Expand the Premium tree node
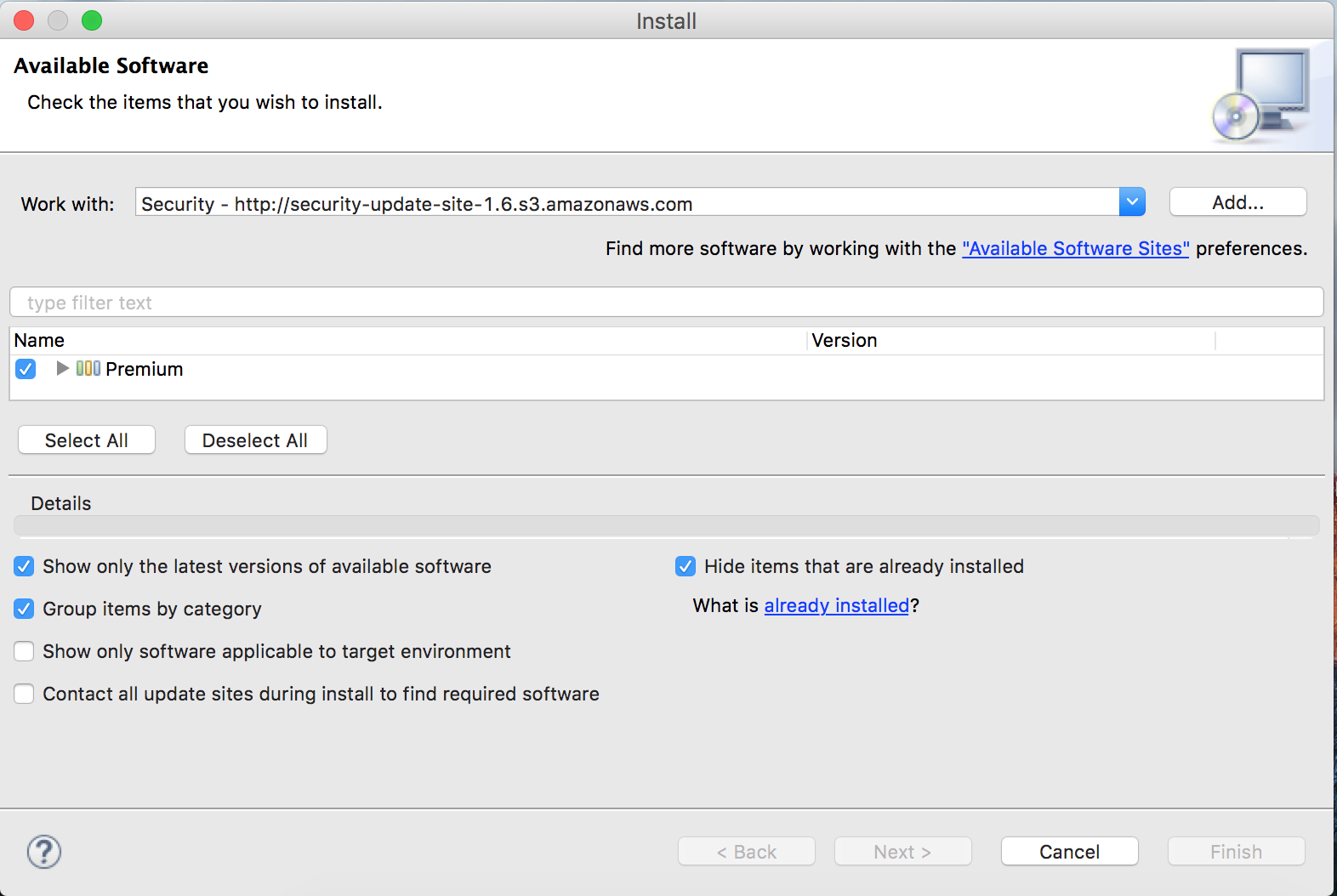This screenshot has height=896, width=1337. [62, 368]
